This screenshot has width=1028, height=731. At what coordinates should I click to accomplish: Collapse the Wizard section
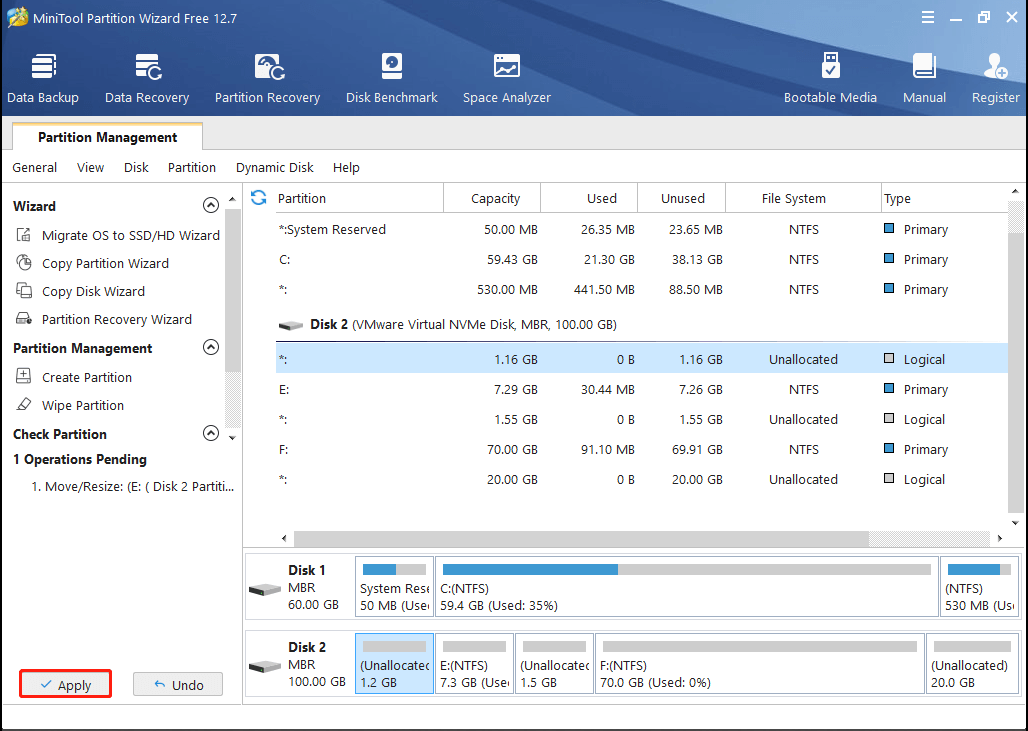(x=210, y=205)
